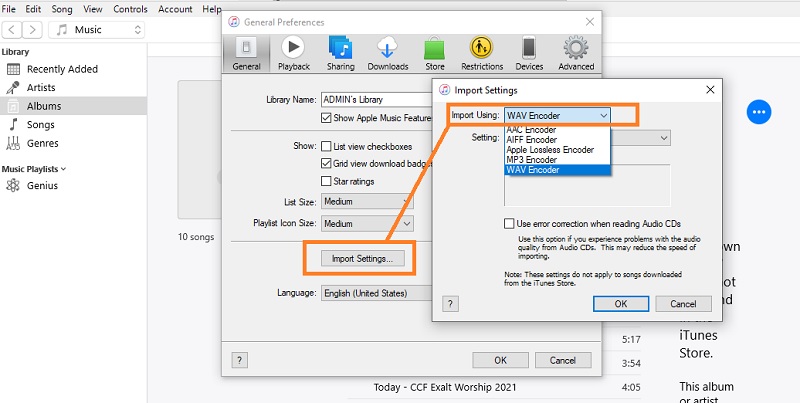Viewport: 800px width, 403px height.
Task: Choose AIFF Encoder from the list
Action: pyautogui.click(x=557, y=140)
